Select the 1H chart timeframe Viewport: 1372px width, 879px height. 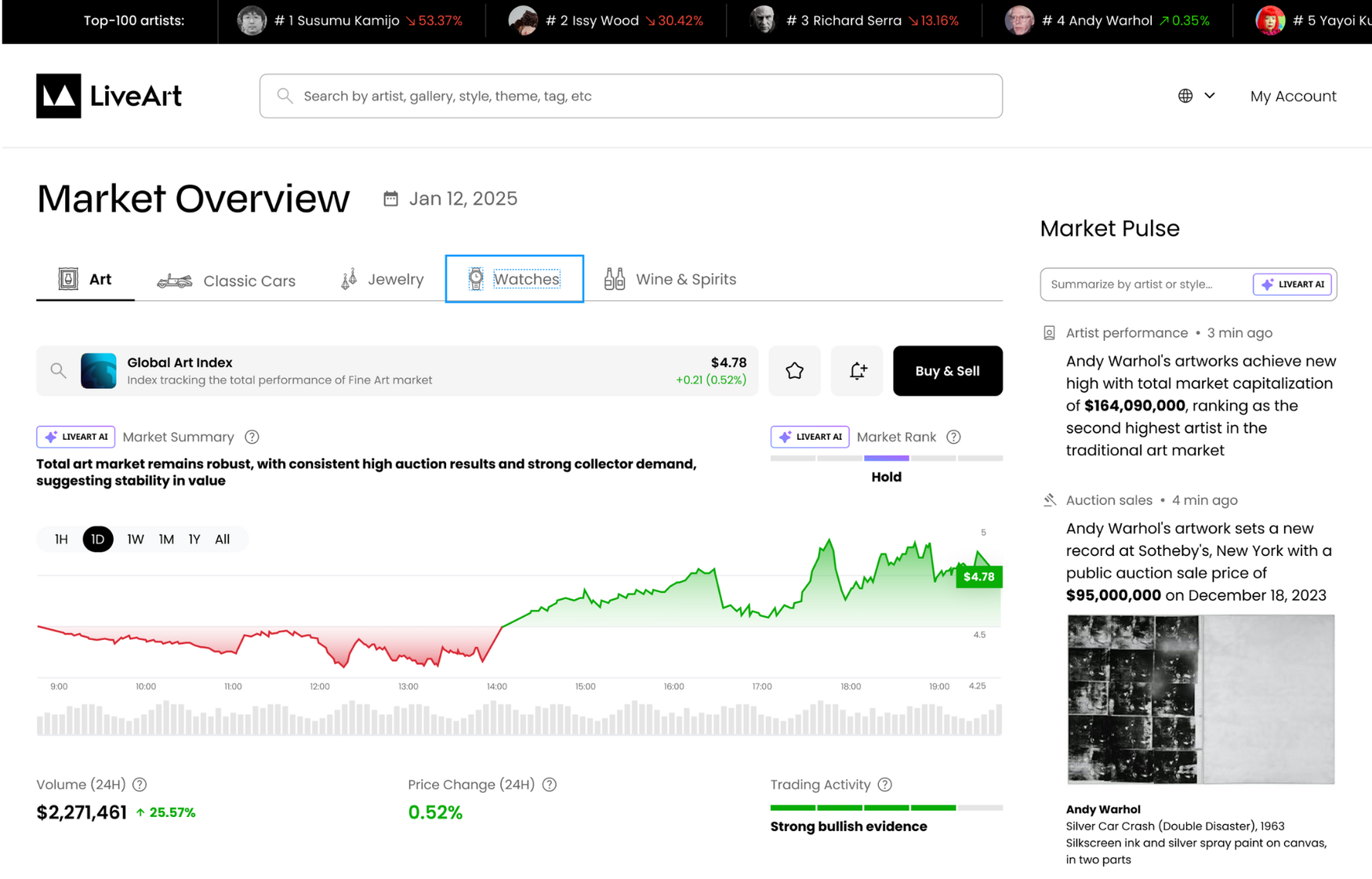pos(61,539)
